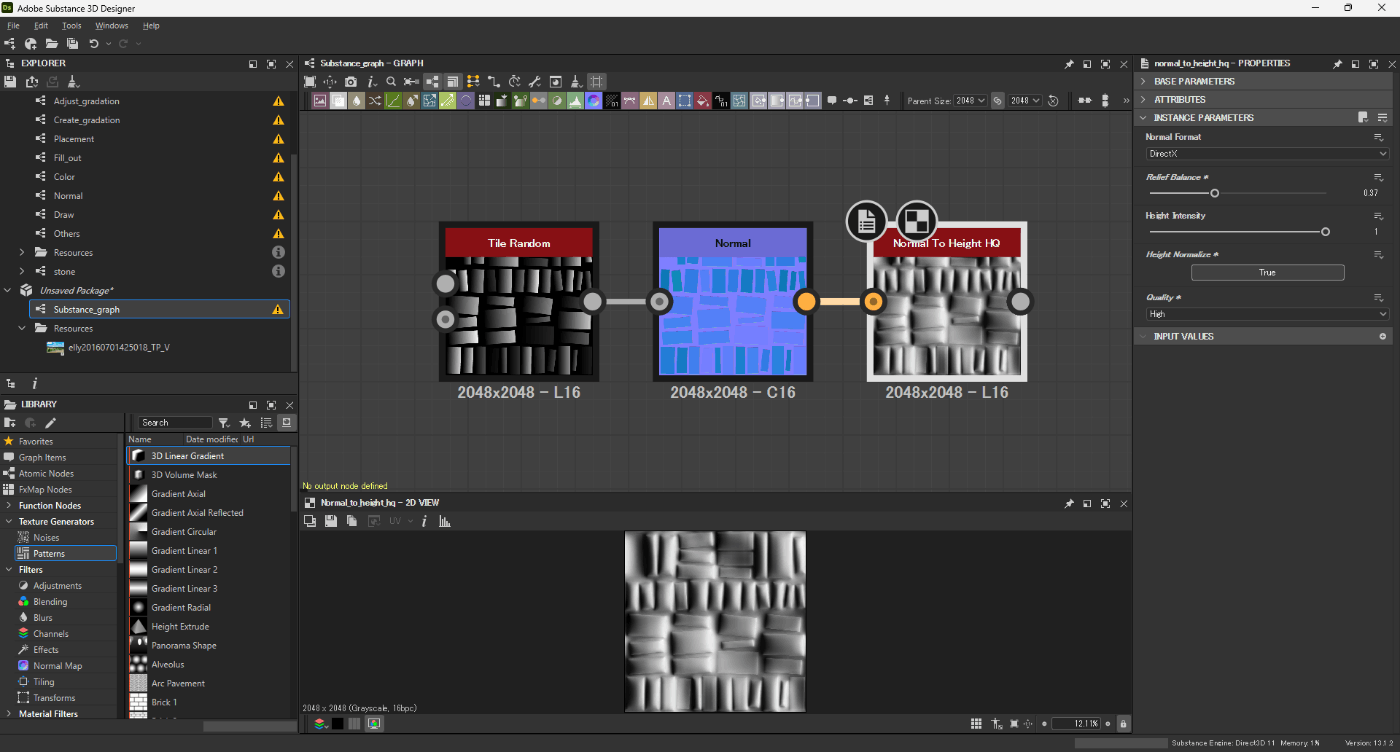Click the 2D view save image icon
Image resolution: width=1400 pixels, height=752 pixels.
coord(331,521)
